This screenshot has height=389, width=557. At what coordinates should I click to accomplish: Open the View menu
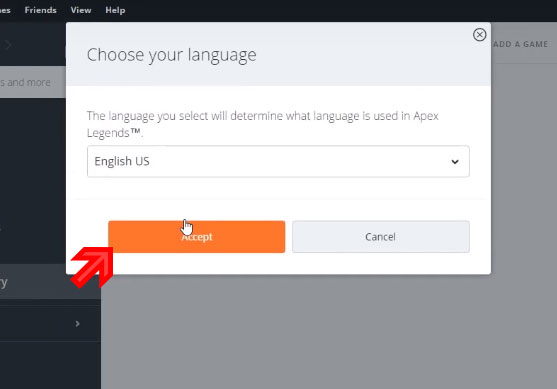(x=81, y=10)
